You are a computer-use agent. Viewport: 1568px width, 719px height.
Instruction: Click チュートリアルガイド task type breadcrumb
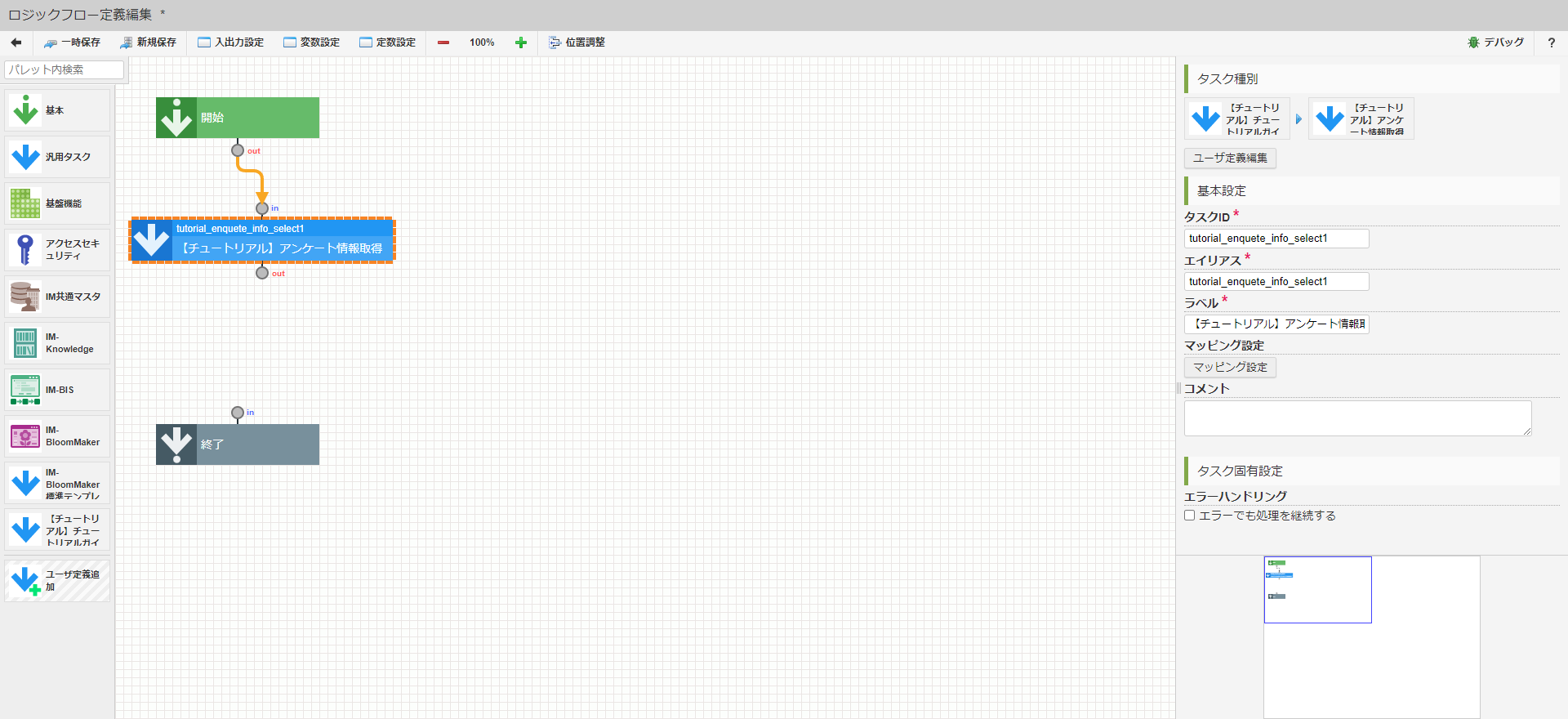tap(1237, 119)
